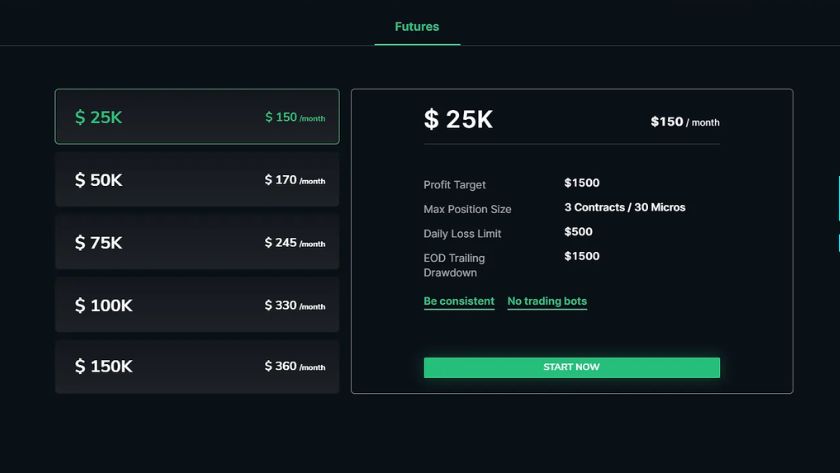
Task: Click the $ 330 /month price label
Action: (294, 305)
